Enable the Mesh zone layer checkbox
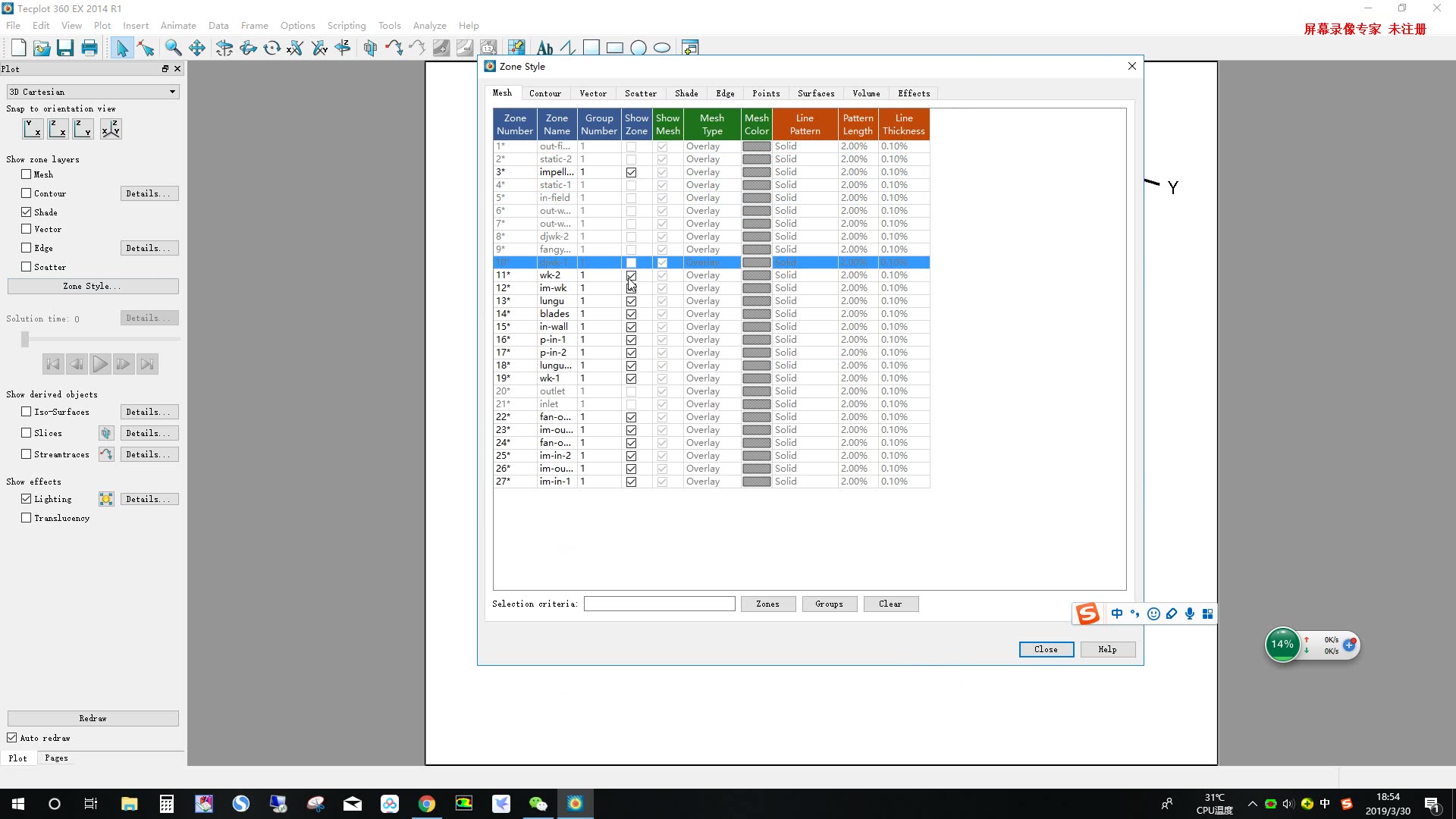The height and width of the screenshot is (819, 1456). [x=27, y=174]
